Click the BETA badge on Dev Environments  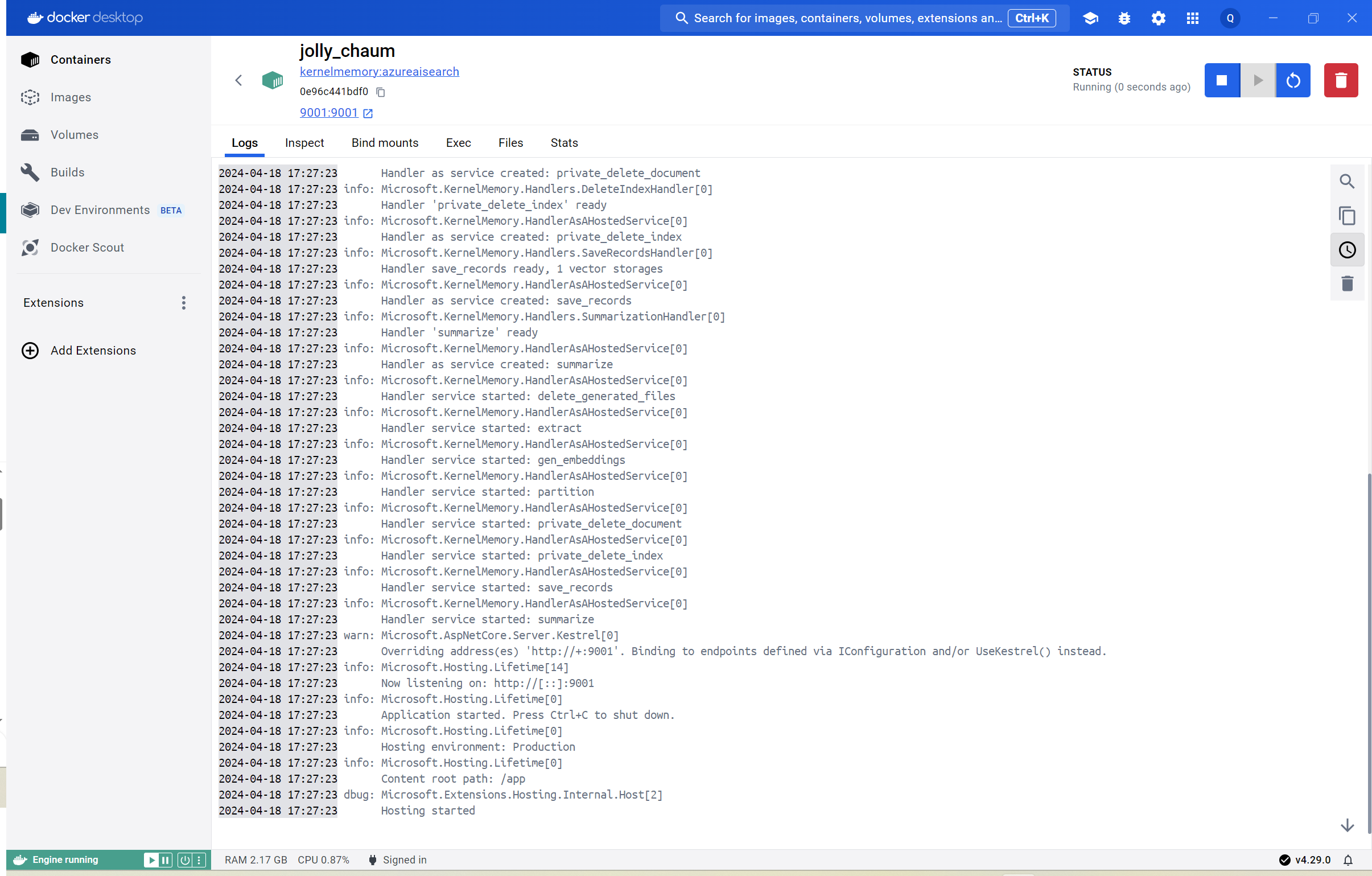(x=171, y=211)
